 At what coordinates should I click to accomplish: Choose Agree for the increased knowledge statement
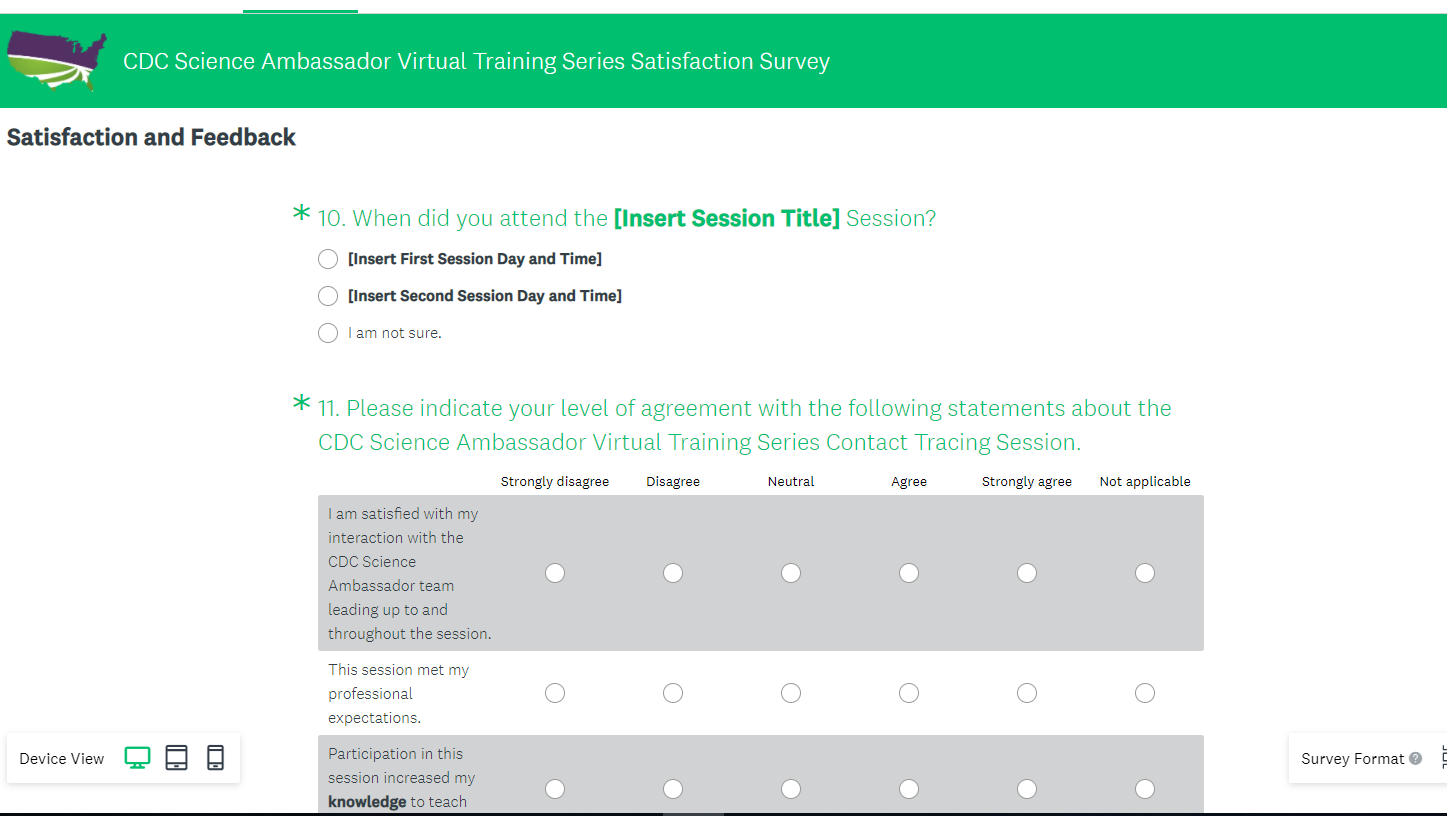tap(909, 789)
